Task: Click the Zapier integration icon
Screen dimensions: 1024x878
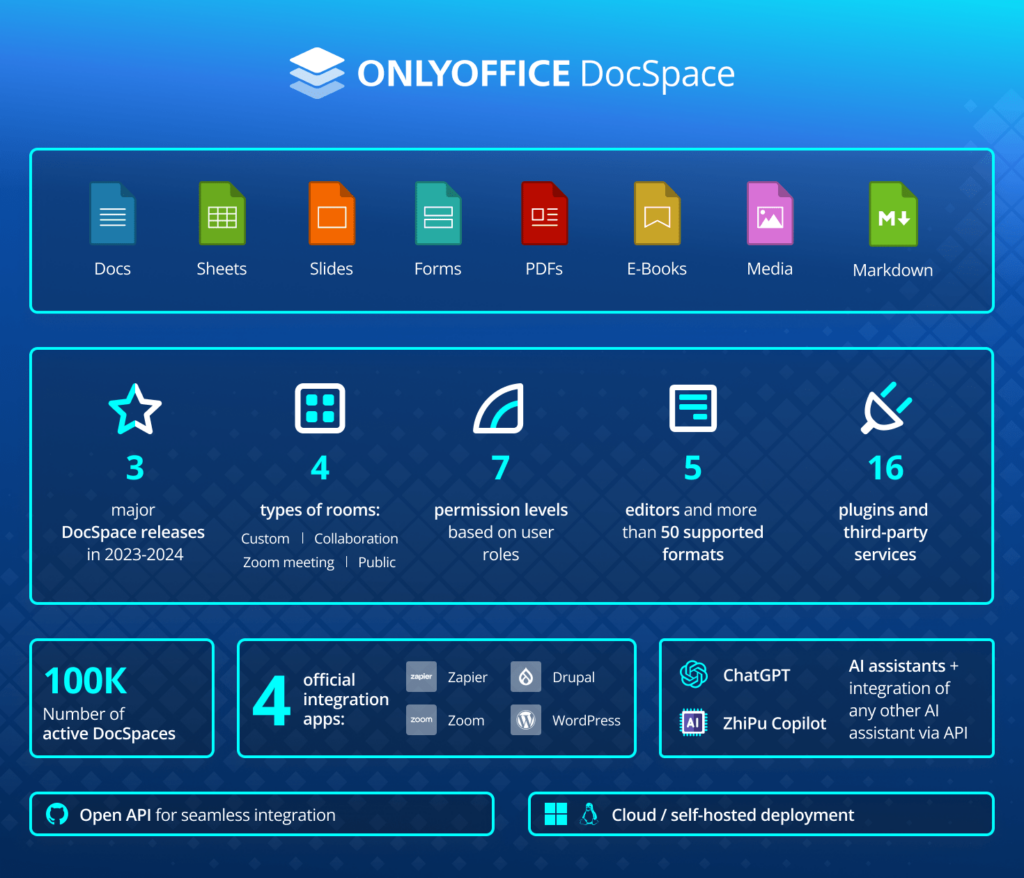Action: [x=421, y=677]
